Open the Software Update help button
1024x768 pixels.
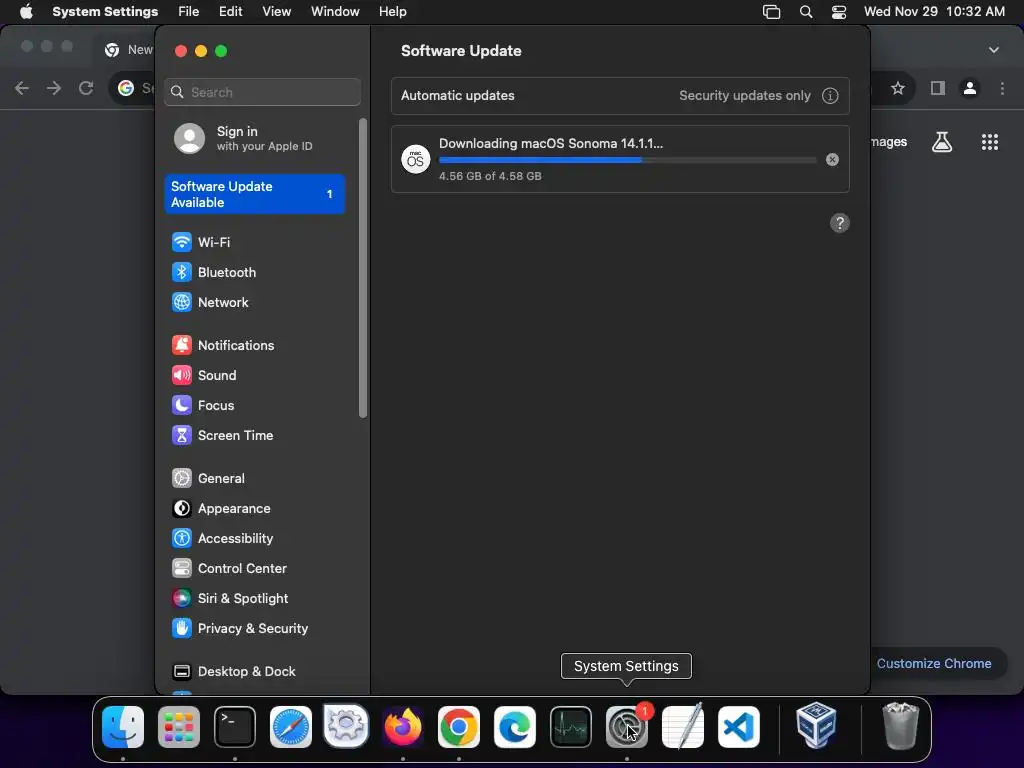840,223
